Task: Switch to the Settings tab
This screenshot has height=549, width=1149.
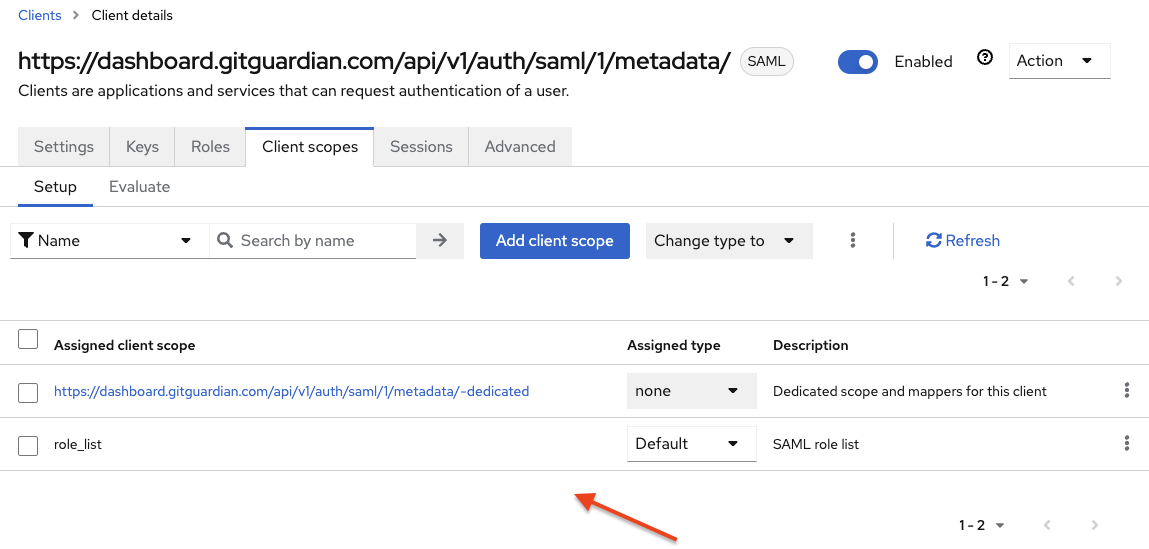Action: (64, 147)
